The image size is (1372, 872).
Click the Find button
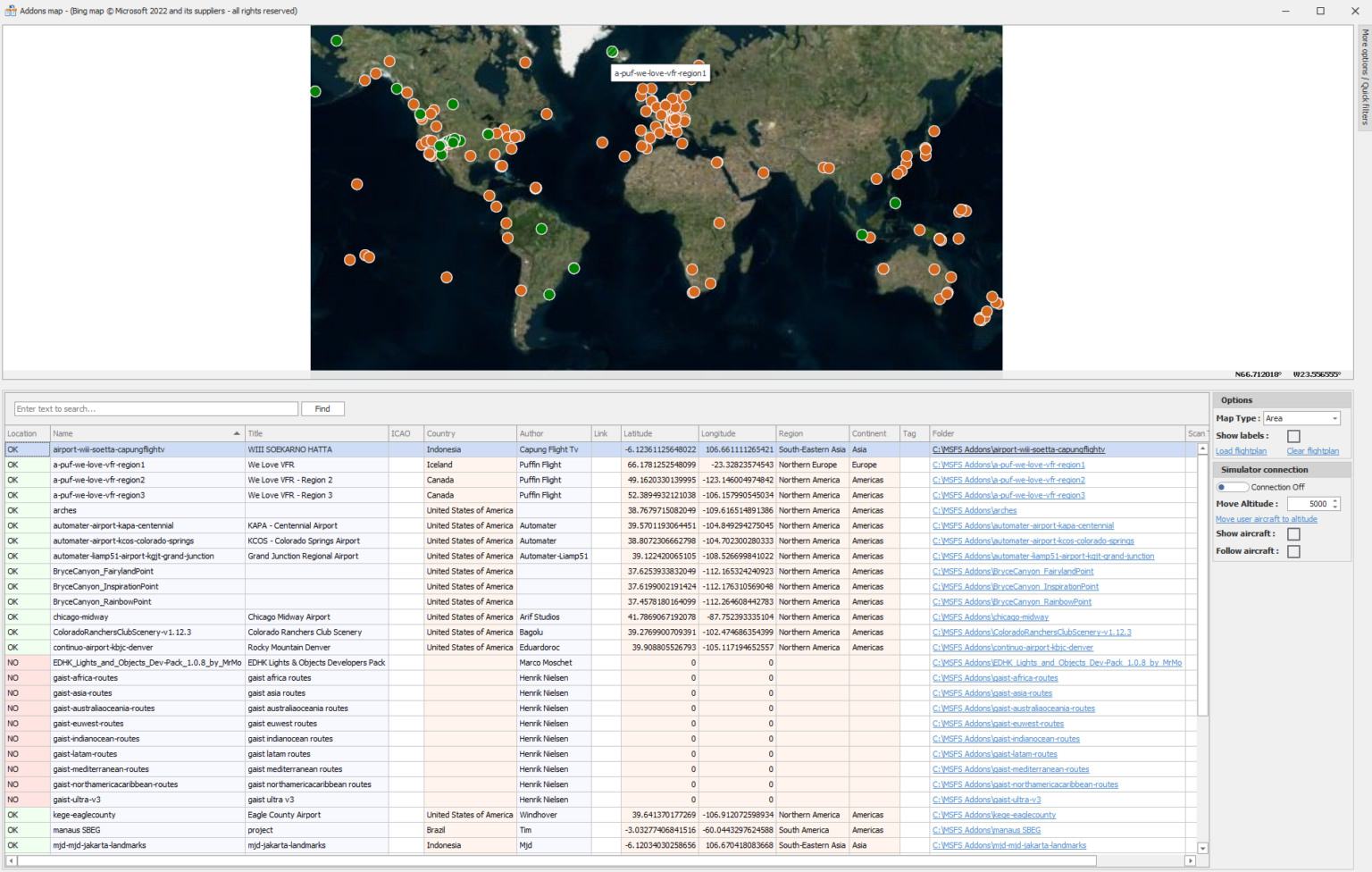pyautogui.click(x=322, y=408)
